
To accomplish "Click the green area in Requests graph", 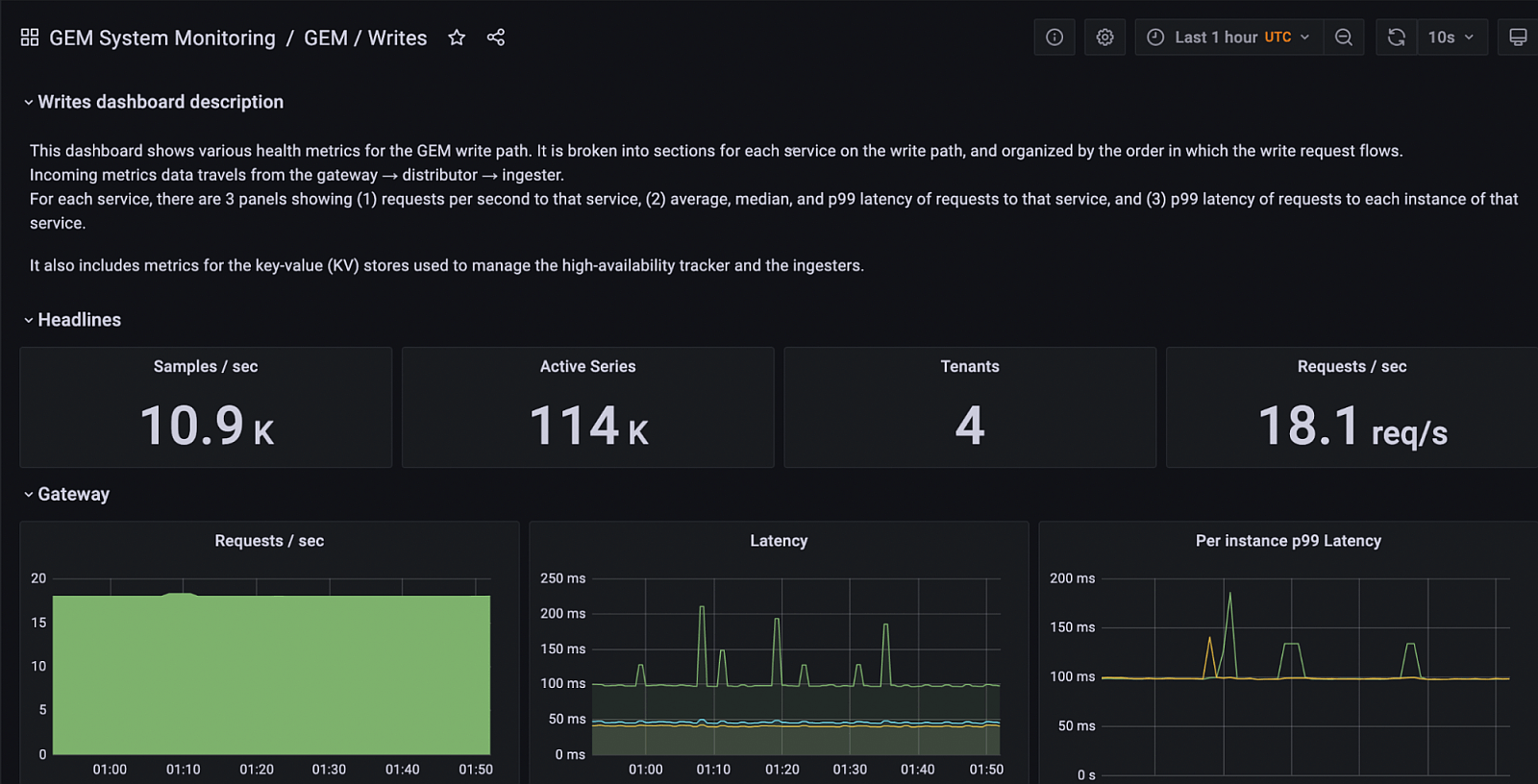I will tap(271, 674).
